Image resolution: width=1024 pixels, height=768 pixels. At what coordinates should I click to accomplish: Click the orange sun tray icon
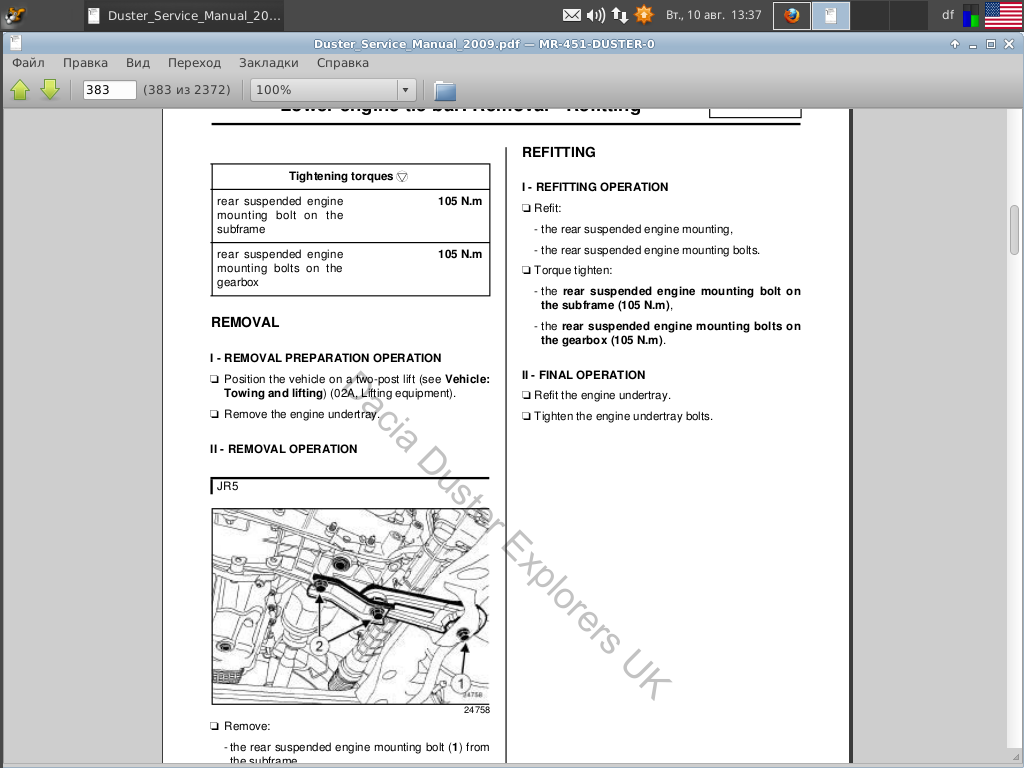click(x=644, y=14)
